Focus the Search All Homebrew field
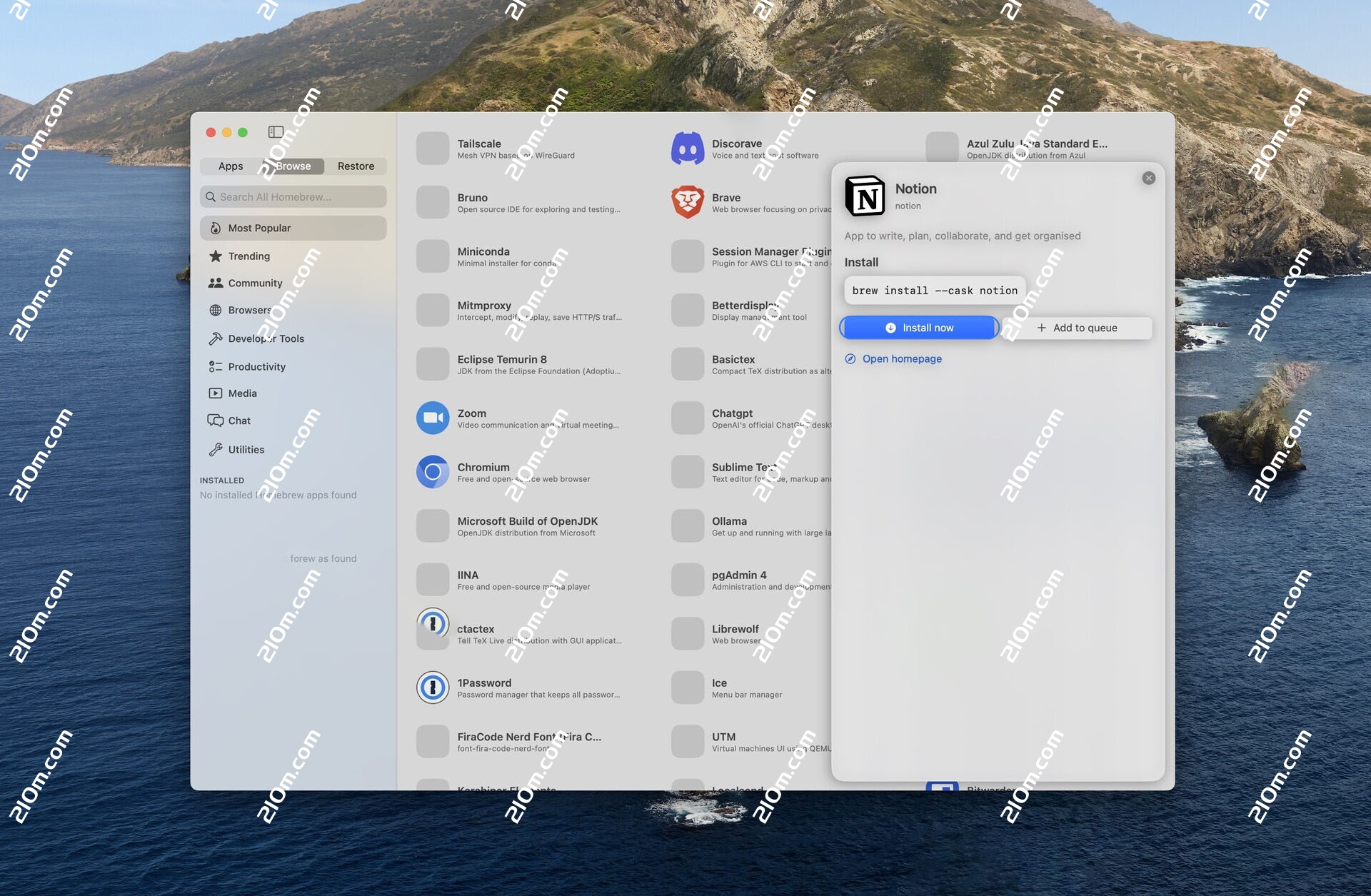1371x896 pixels. (x=293, y=197)
